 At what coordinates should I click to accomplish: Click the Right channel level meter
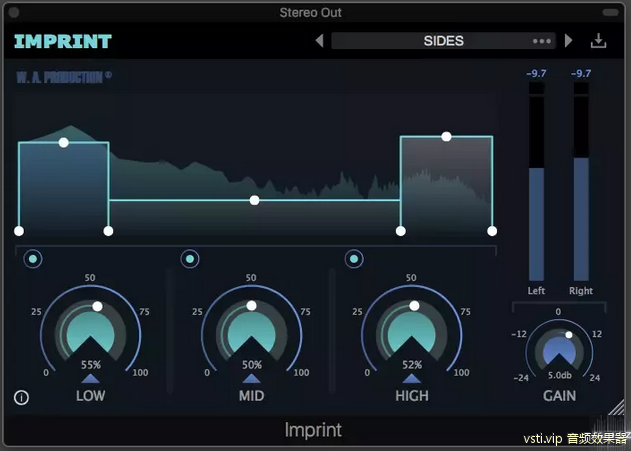pos(581,182)
